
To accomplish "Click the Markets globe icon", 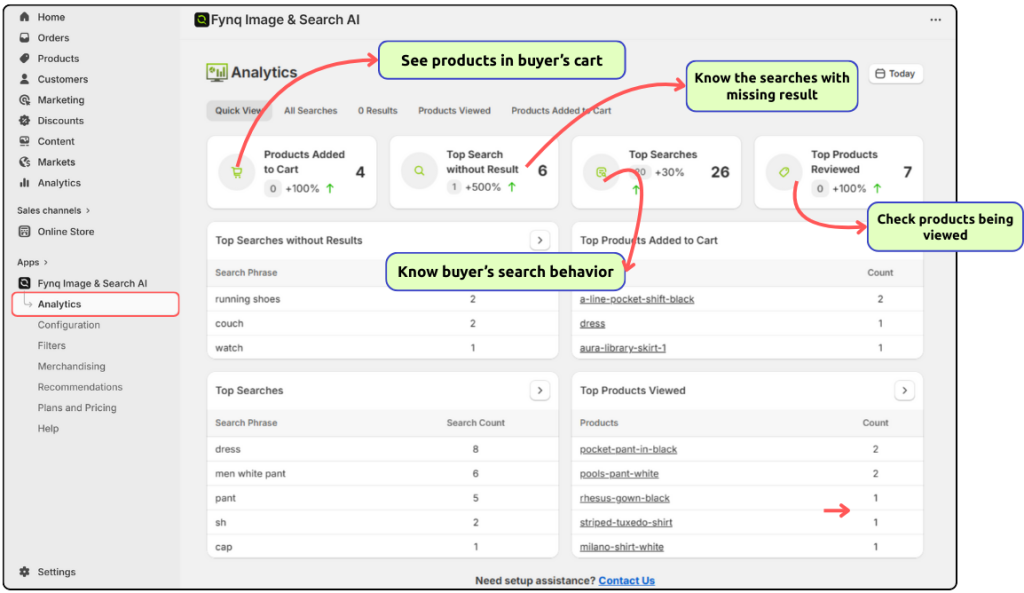I will (x=24, y=162).
